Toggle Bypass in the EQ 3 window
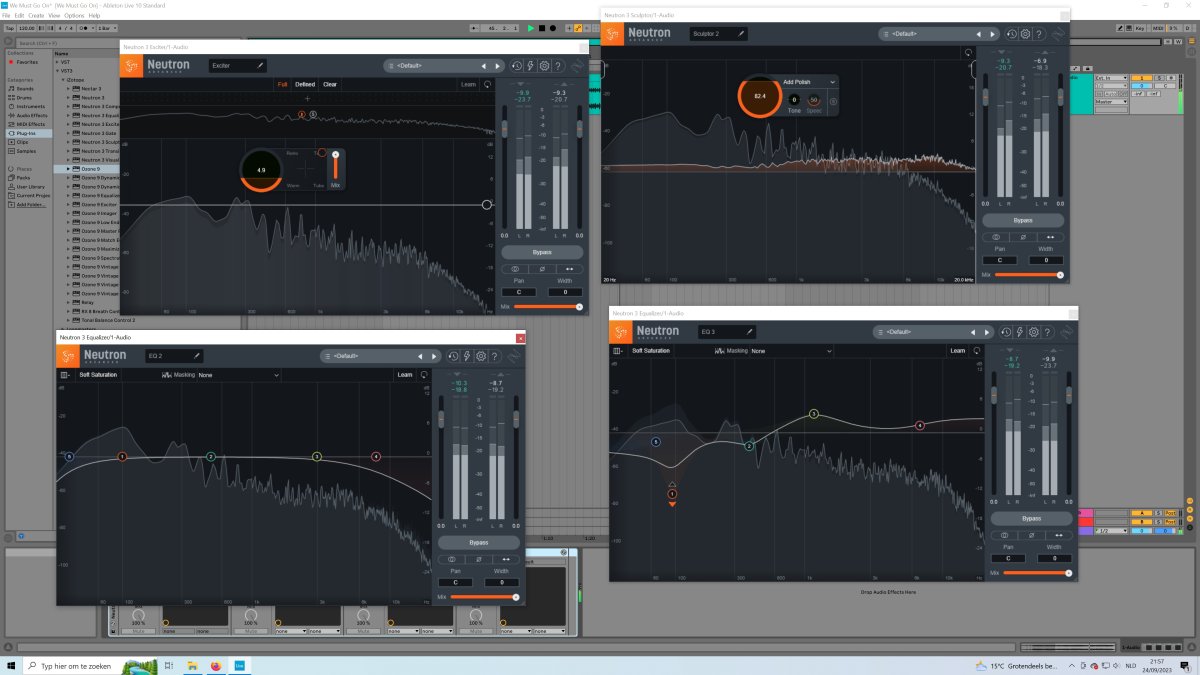 pyautogui.click(x=1031, y=518)
